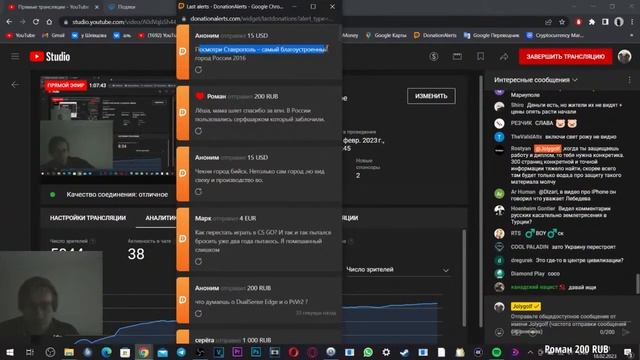Open chat options three-dot menu
The width and height of the screenshot is (640, 360).
[x=629, y=80]
